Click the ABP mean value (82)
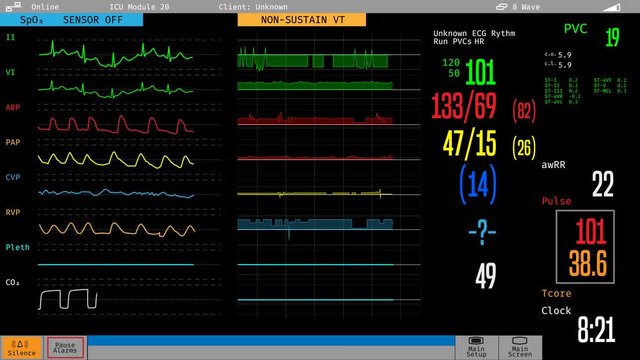This screenshot has height=360, width=640. (524, 111)
